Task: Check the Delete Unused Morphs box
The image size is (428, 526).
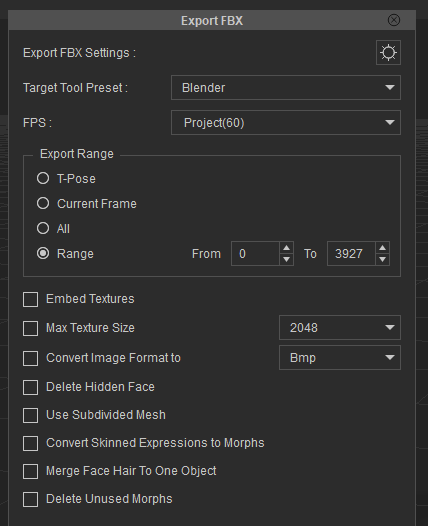Action: pyautogui.click(x=31, y=499)
